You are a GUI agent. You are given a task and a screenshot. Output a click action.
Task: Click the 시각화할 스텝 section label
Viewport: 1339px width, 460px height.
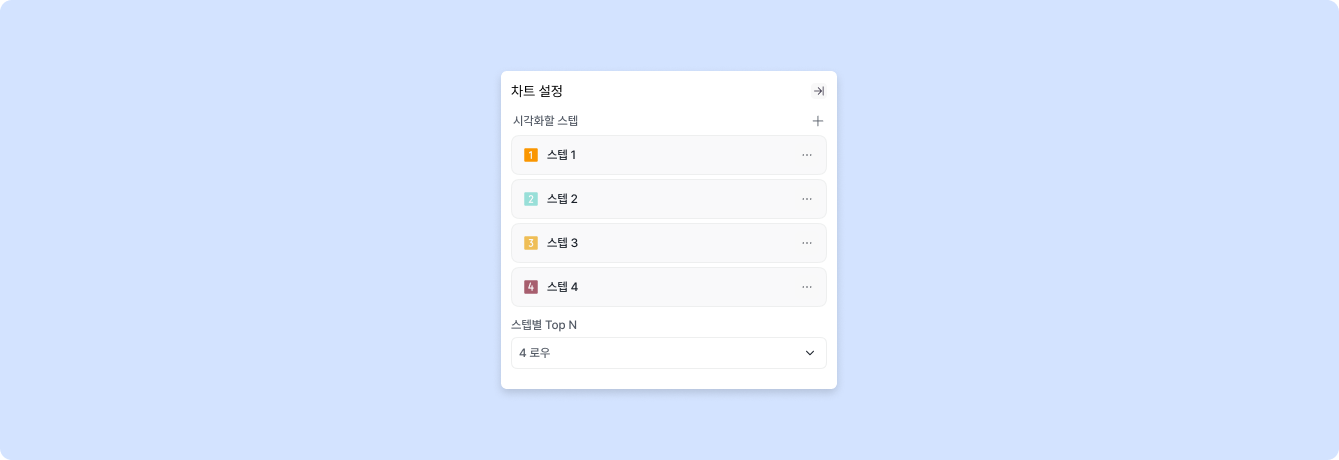[x=545, y=121]
